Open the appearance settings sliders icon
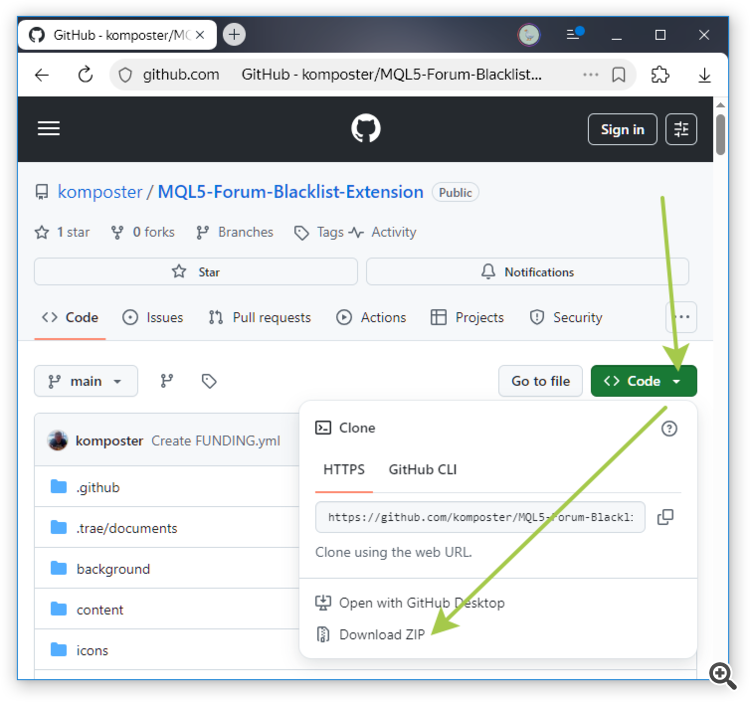The height and width of the screenshot is (702, 750). (x=681, y=129)
